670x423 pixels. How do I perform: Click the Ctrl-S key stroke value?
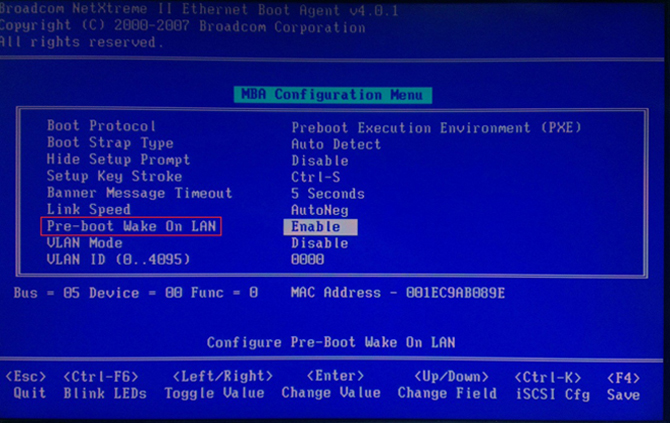pos(316,177)
